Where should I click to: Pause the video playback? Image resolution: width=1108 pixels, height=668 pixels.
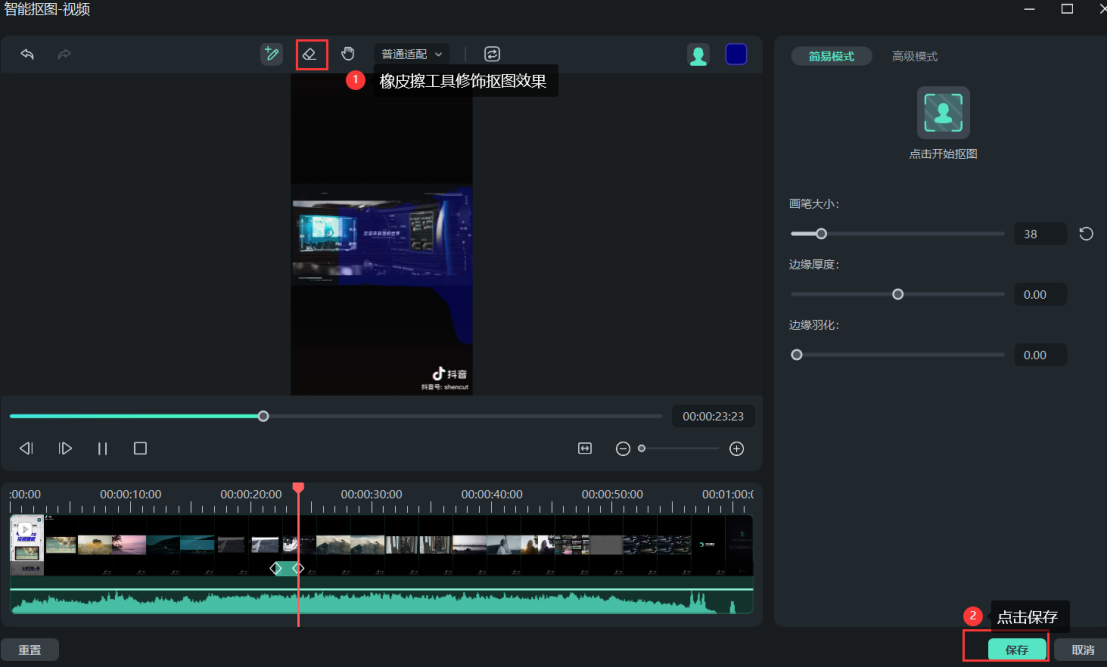102,449
